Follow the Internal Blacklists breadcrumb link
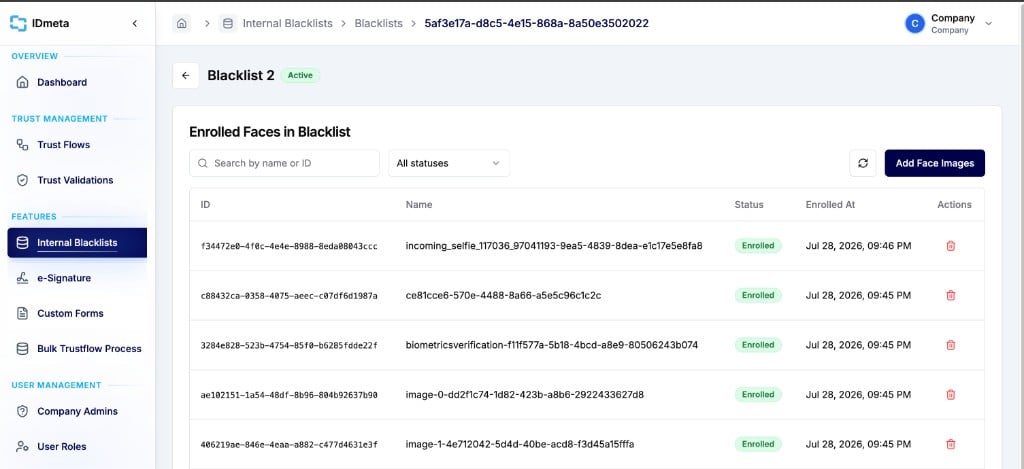This screenshot has width=1024, height=469. pos(287,24)
